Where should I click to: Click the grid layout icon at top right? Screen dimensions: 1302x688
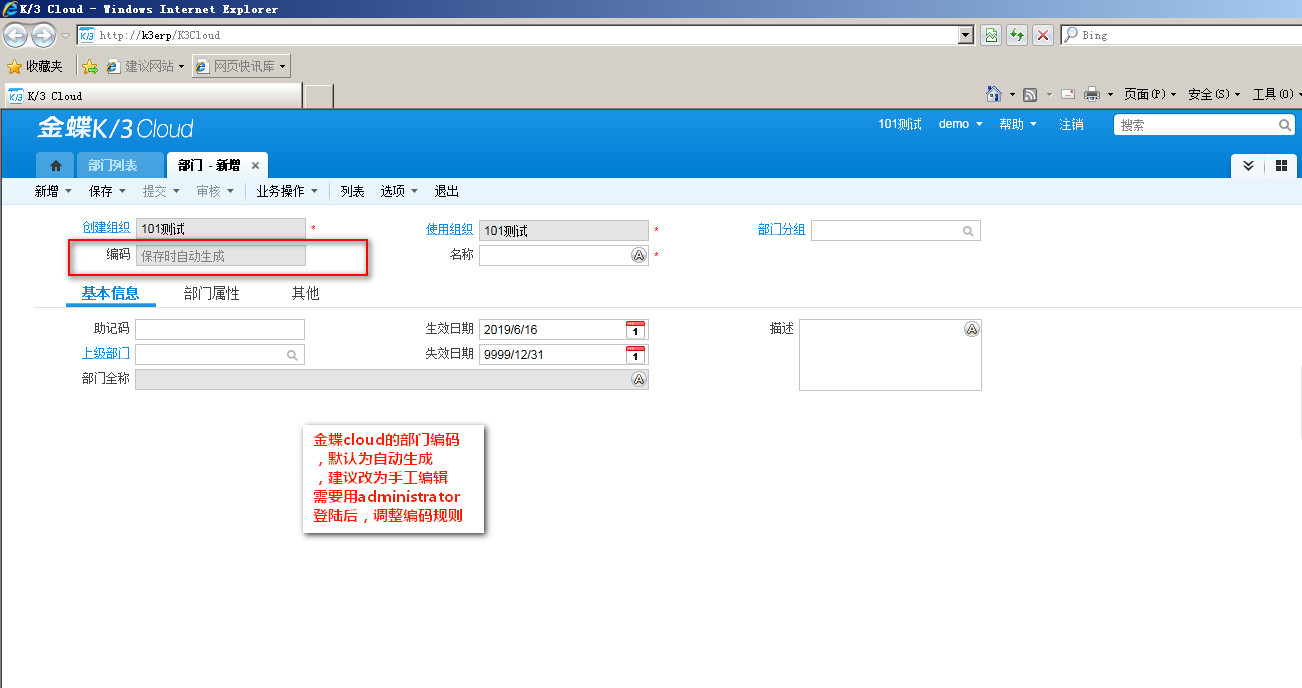(1281, 166)
